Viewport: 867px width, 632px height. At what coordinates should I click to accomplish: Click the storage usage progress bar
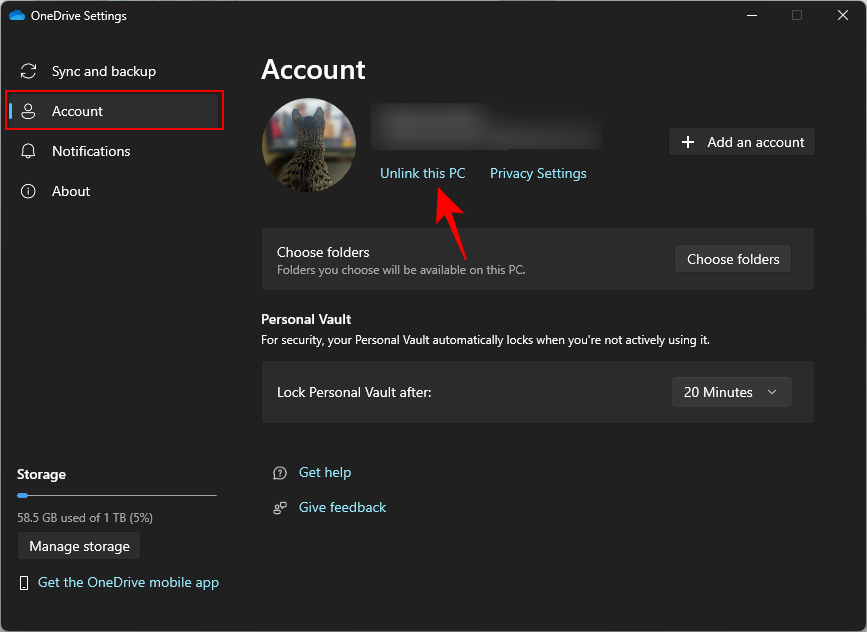pos(117,495)
